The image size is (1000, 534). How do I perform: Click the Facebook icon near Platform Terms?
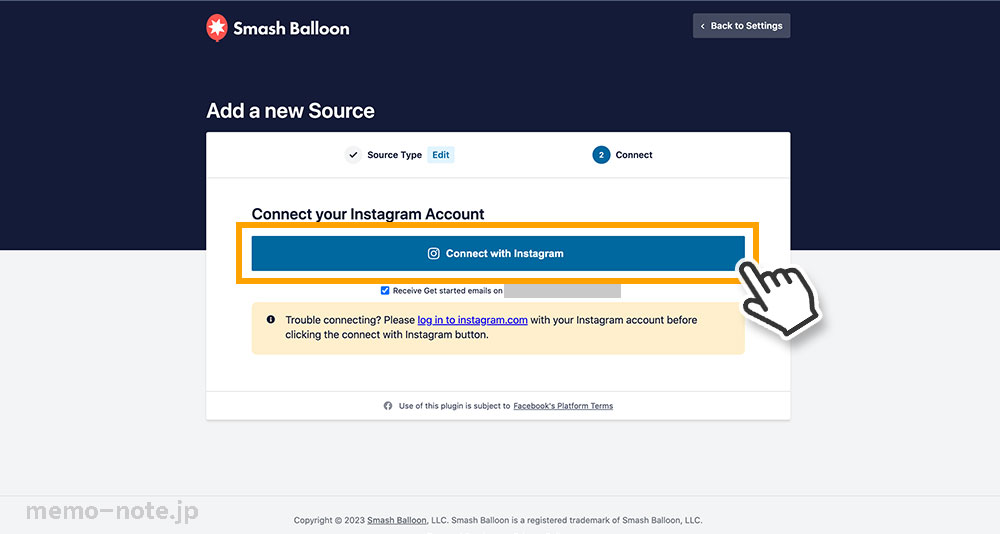coord(388,406)
